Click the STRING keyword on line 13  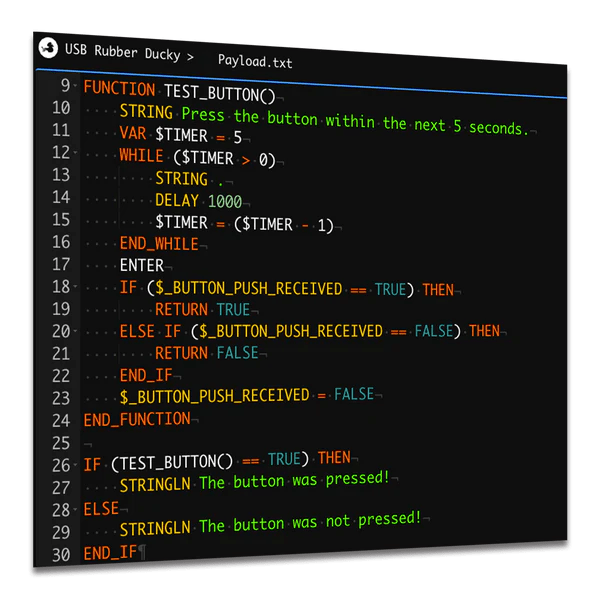(x=181, y=179)
